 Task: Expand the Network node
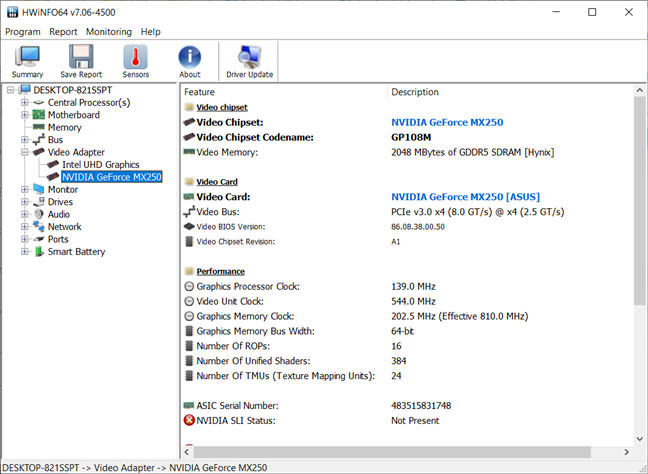25,226
